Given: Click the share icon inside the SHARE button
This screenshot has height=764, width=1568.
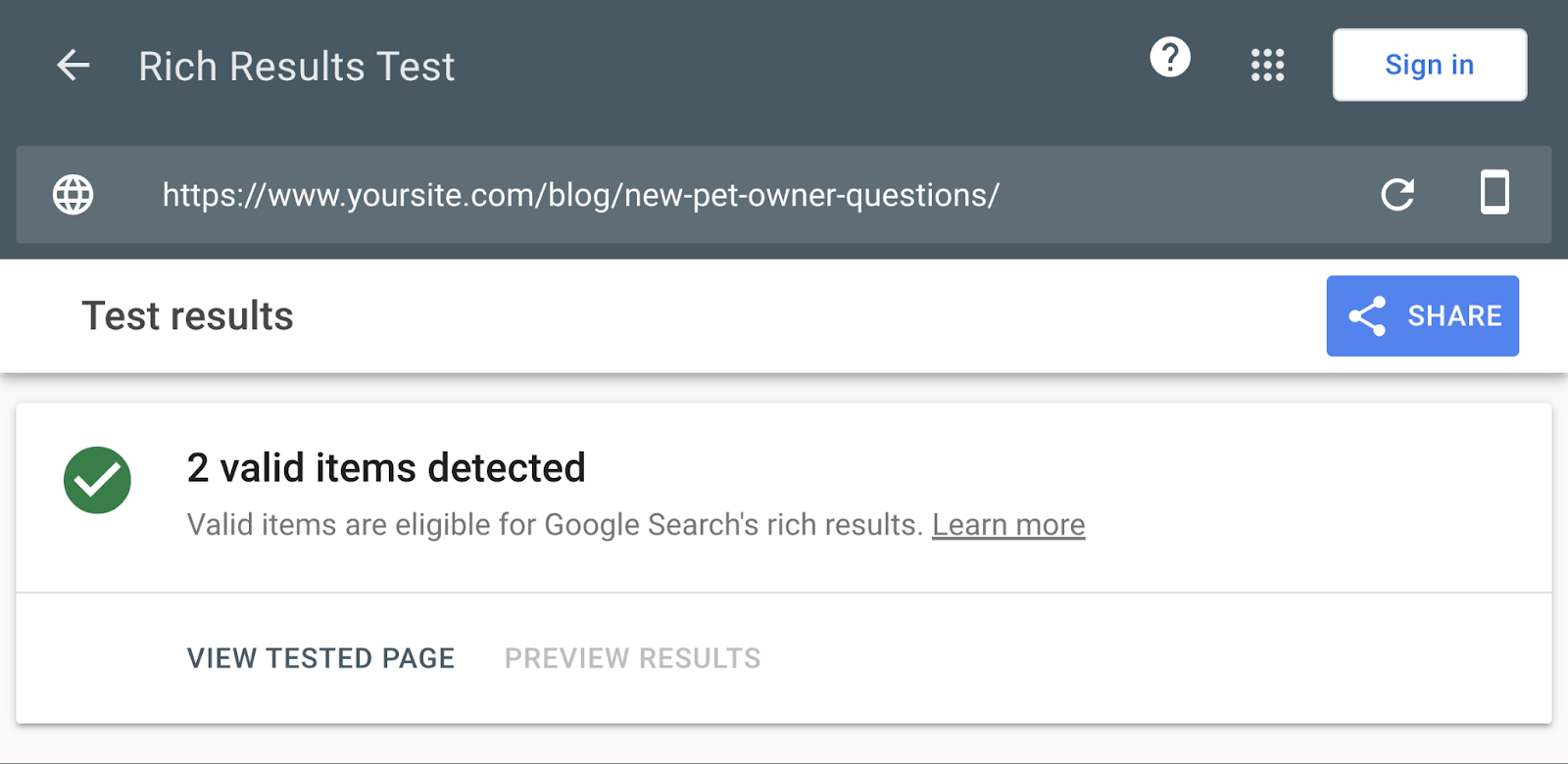Looking at the screenshot, I should 1368,315.
